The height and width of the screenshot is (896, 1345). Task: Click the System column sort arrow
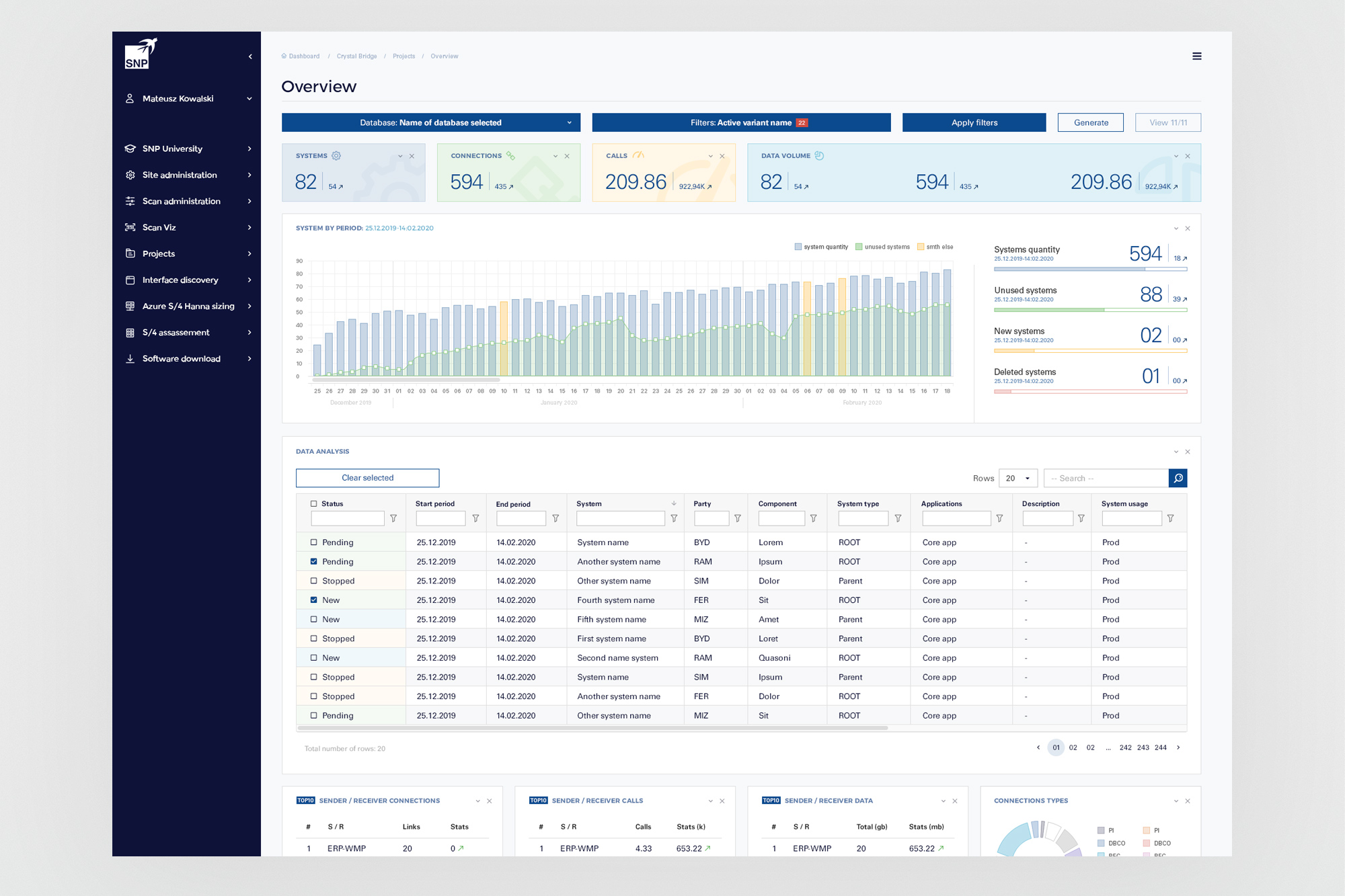coord(673,503)
